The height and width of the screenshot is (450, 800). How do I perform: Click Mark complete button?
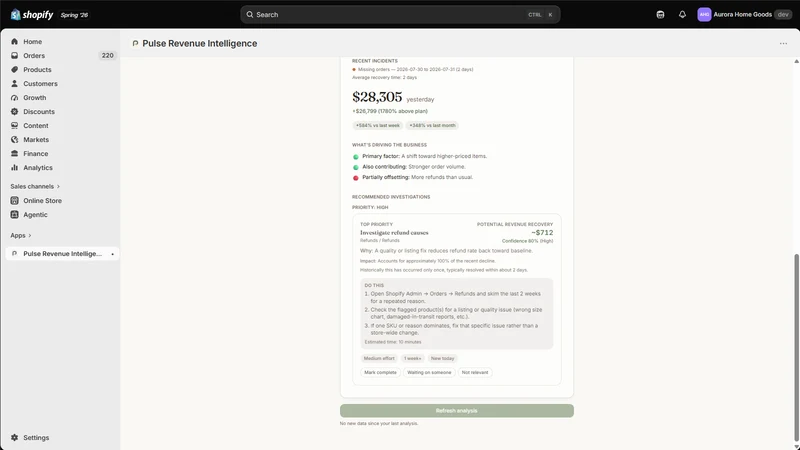(x=380, y=372)
